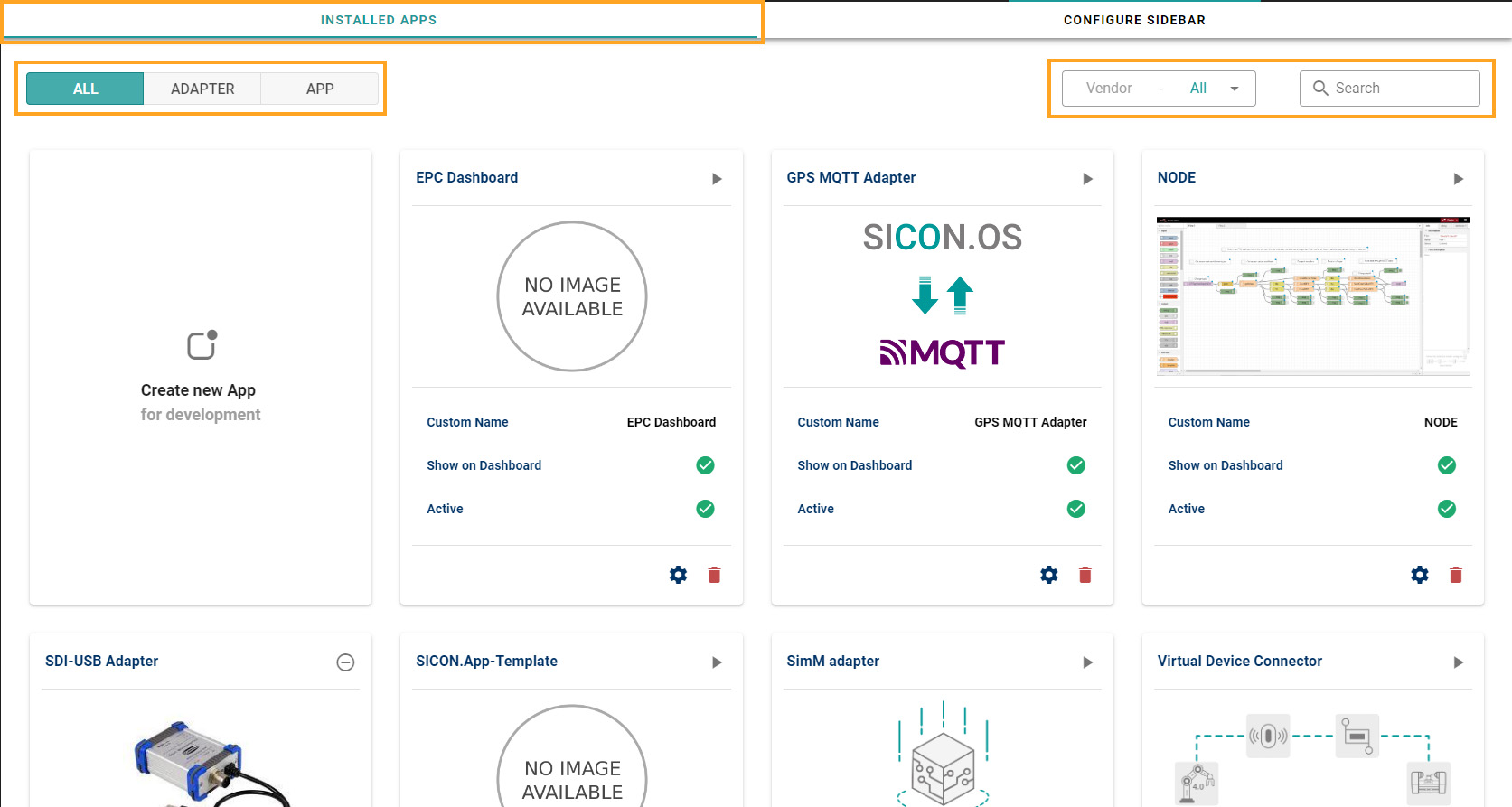Click the NODE flow editor thumbnail
The width and height of the screenshot is (1512, 807).
point(1312,296)
